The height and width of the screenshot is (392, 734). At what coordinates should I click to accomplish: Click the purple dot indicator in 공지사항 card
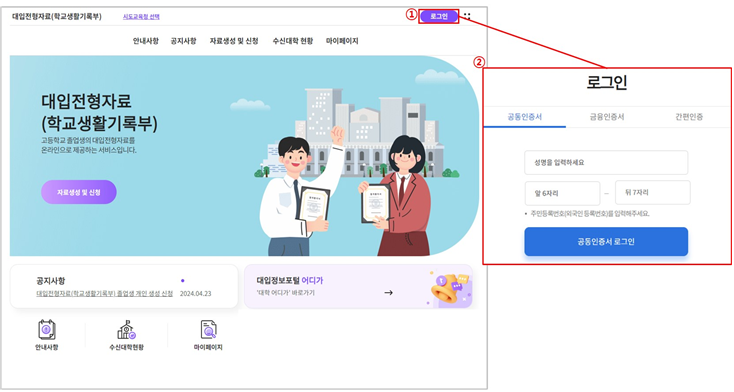[x=183, y=281]
